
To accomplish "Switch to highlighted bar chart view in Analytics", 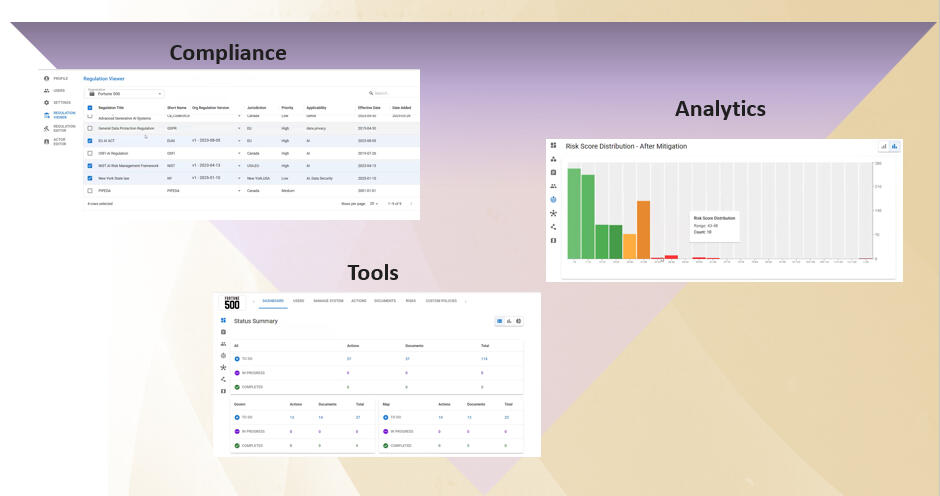I will click(894, 146).
